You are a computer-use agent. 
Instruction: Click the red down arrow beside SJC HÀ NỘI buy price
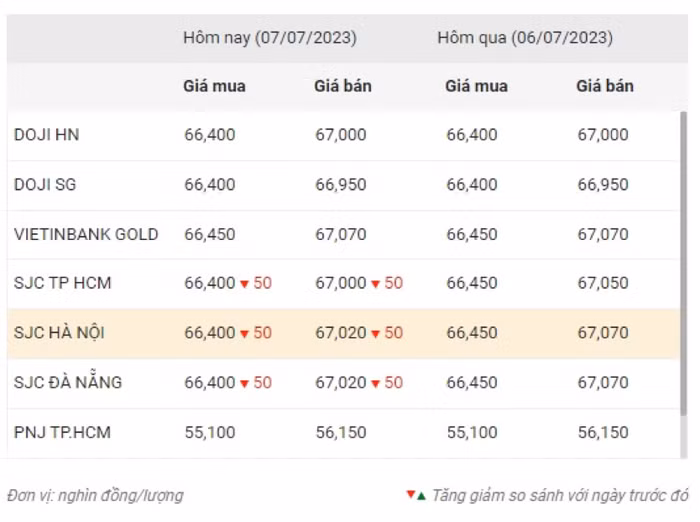pyautogui.click(x=244, y=334)
